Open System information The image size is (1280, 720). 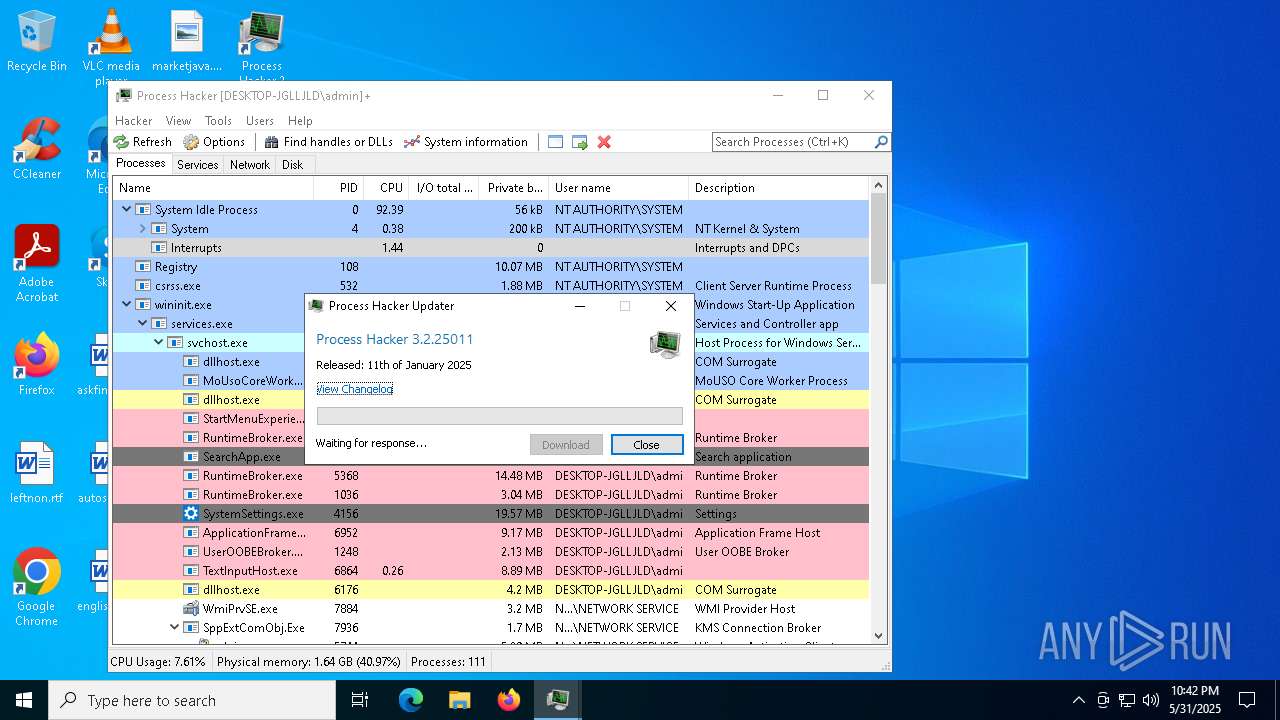pyautogui.click(x=465, y=142)
